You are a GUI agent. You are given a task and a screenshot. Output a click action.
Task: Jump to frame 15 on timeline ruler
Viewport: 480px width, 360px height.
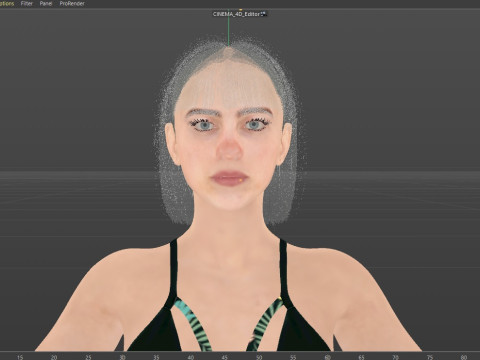coord(20,357)
